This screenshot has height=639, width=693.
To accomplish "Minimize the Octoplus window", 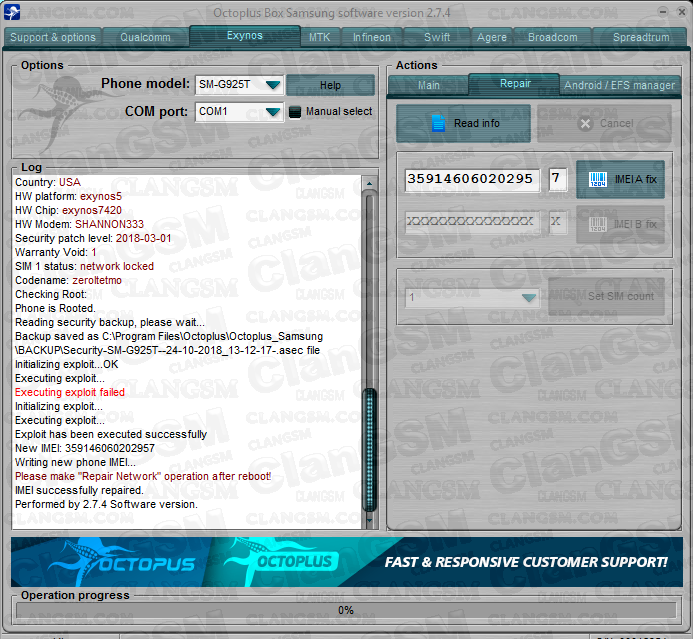I will point(663,12).
